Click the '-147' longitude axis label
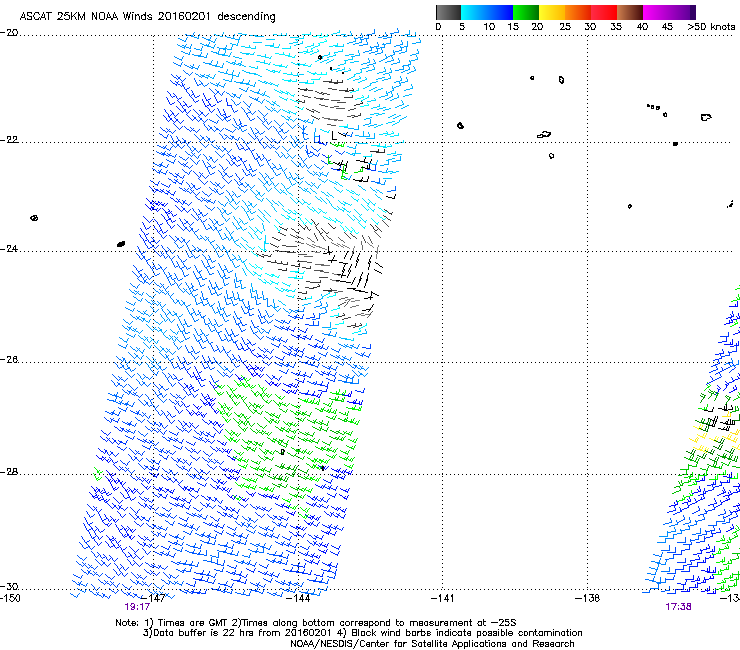 (x=153, y=598)
